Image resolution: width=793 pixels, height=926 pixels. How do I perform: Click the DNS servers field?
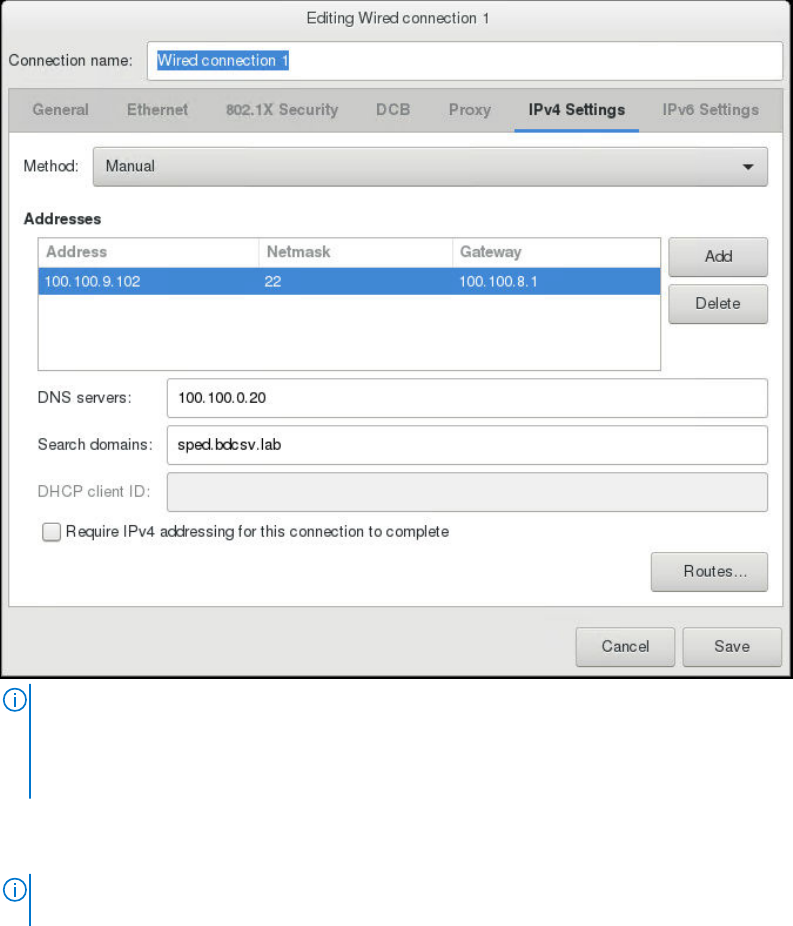pyautogui.click(x=467, y=398)
